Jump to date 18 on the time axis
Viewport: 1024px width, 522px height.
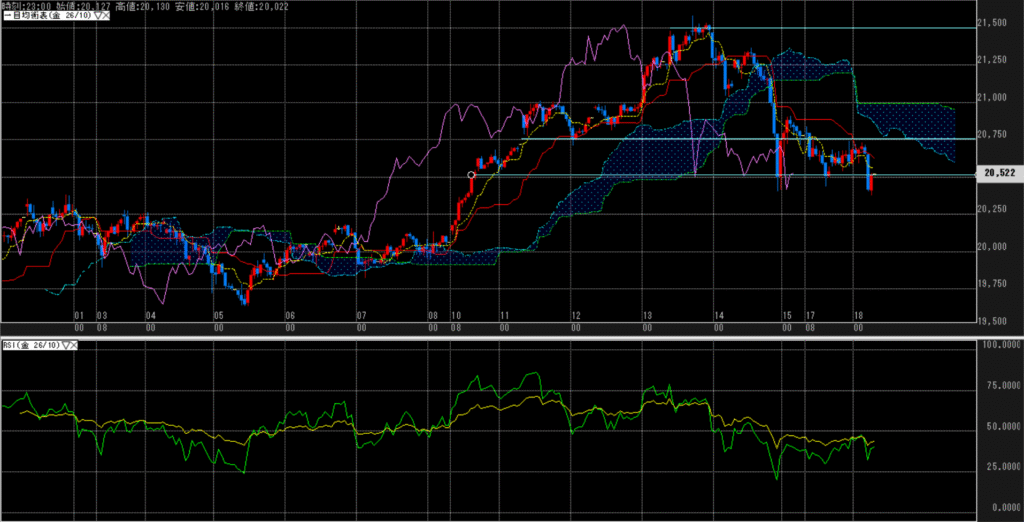[857, 315]
